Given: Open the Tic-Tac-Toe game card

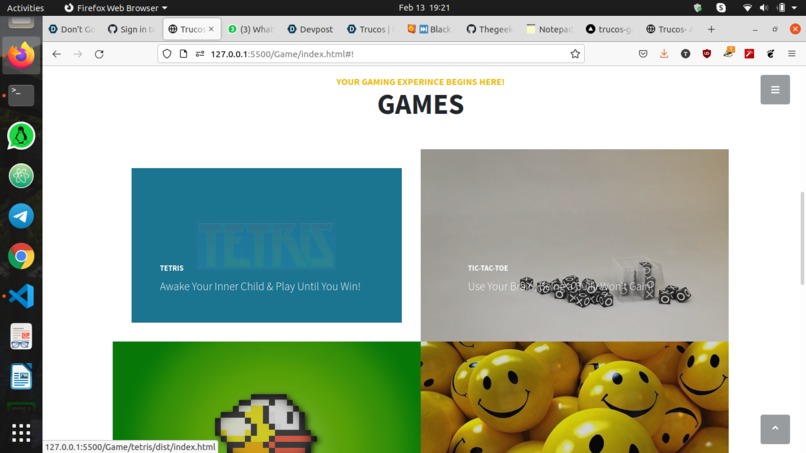Looking at the screenshot, I should tap(574, 245).
